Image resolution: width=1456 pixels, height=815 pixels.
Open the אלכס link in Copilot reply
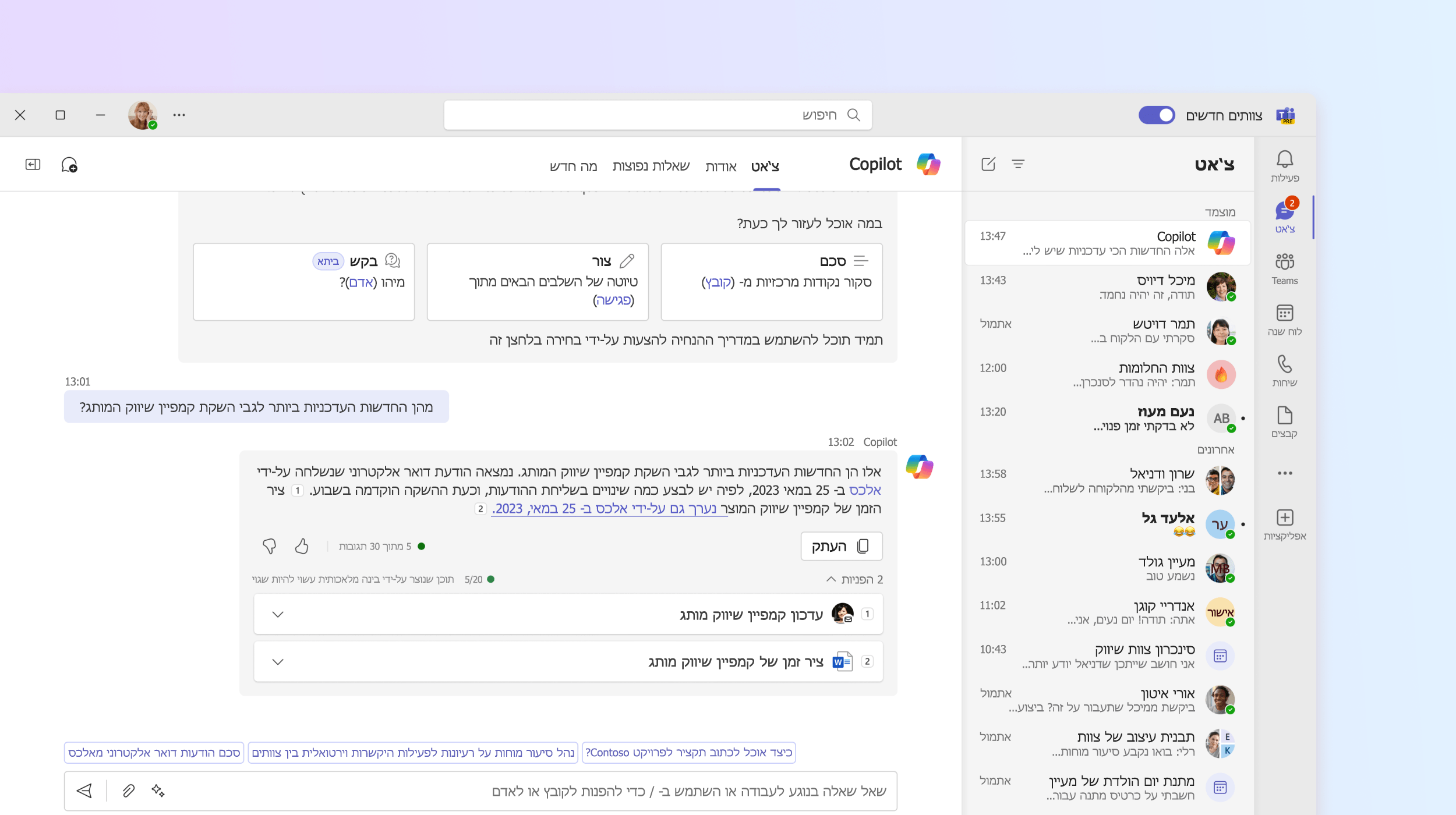pos(865,490)
